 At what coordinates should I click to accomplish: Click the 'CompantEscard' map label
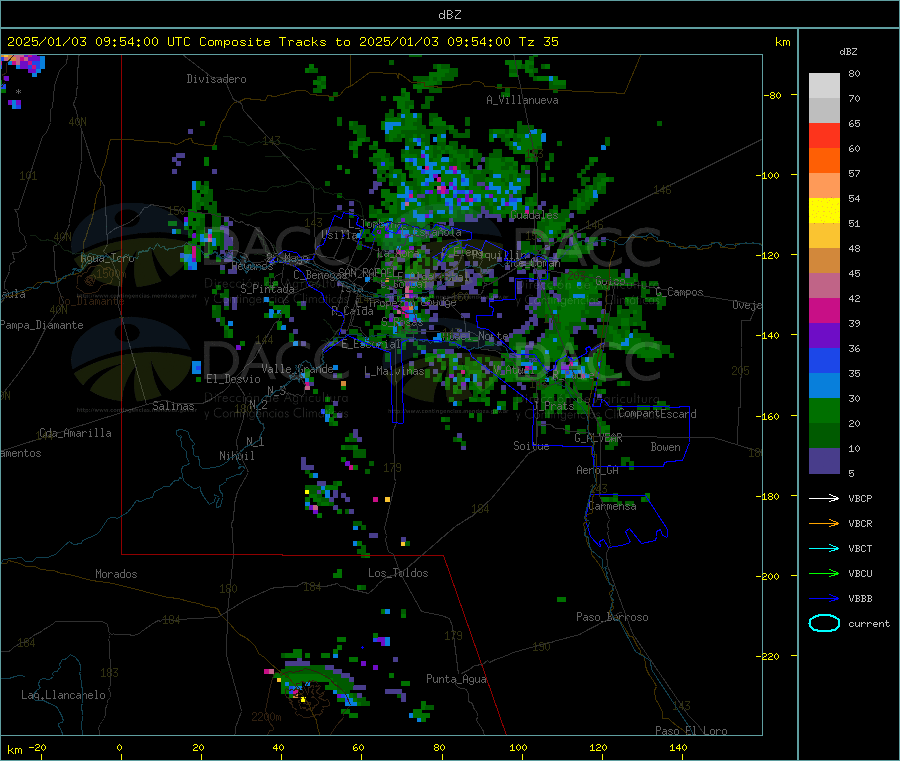[x=657, y=414]
